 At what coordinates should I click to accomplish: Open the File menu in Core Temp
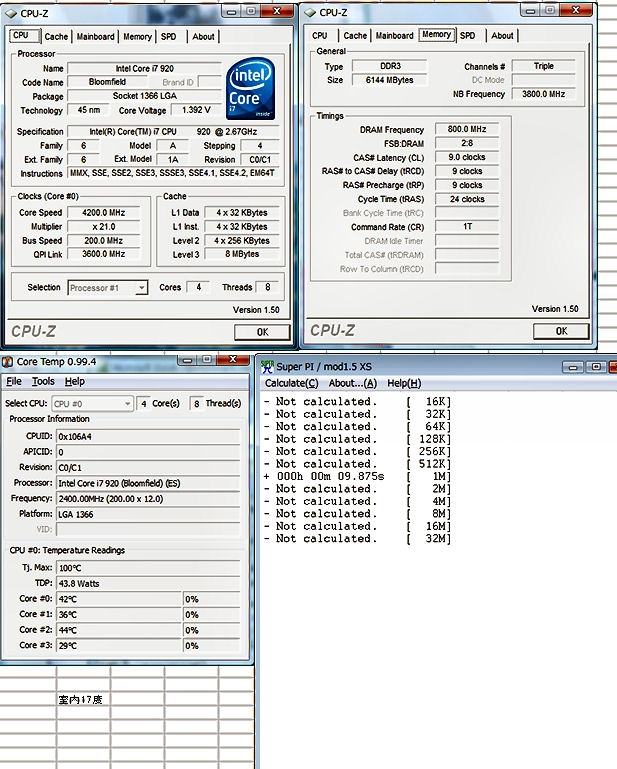click(x=14, y=381)
